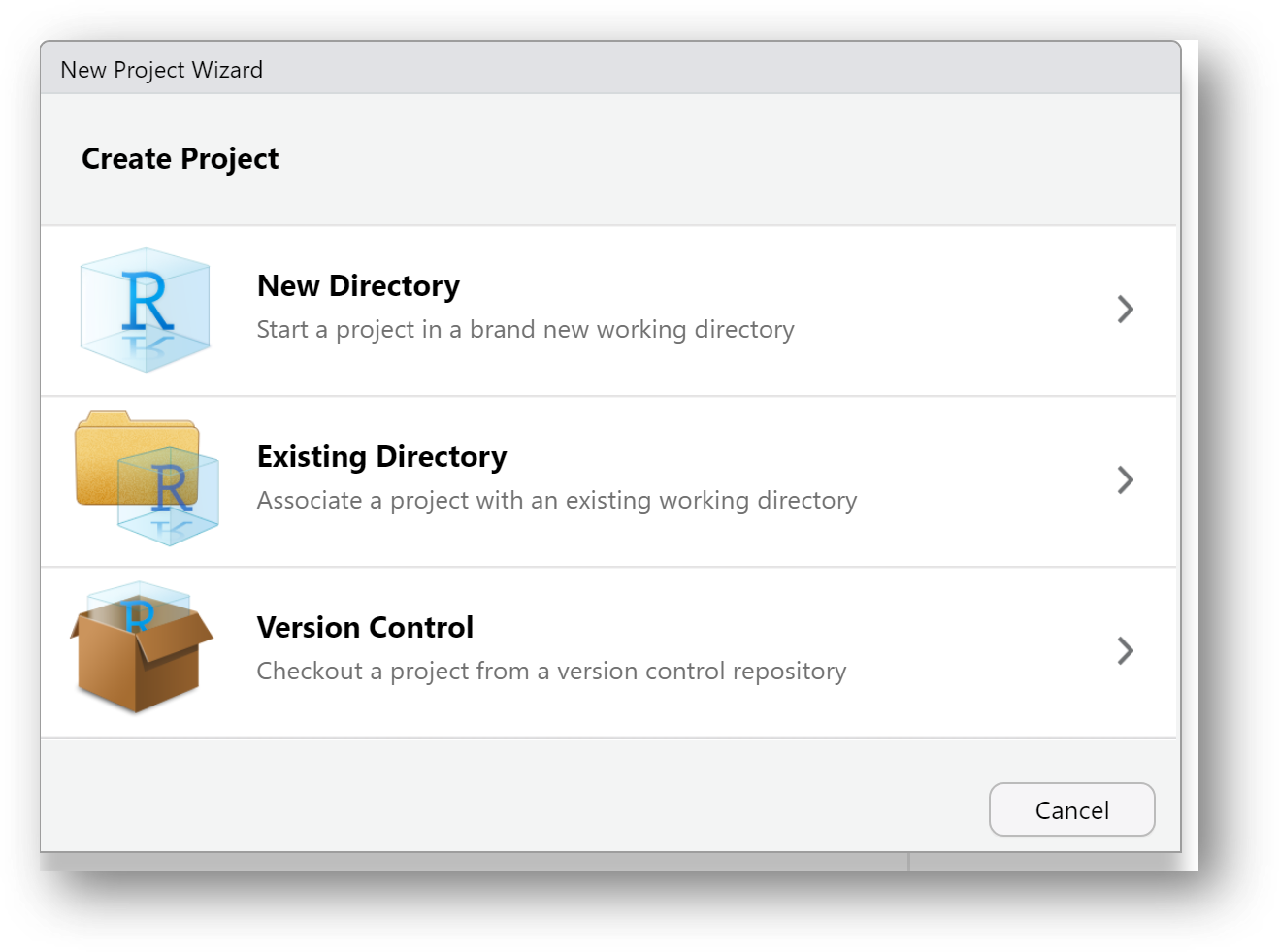
Task: Click "Checkout a project from a version control repository"
Action: [551, 672]
